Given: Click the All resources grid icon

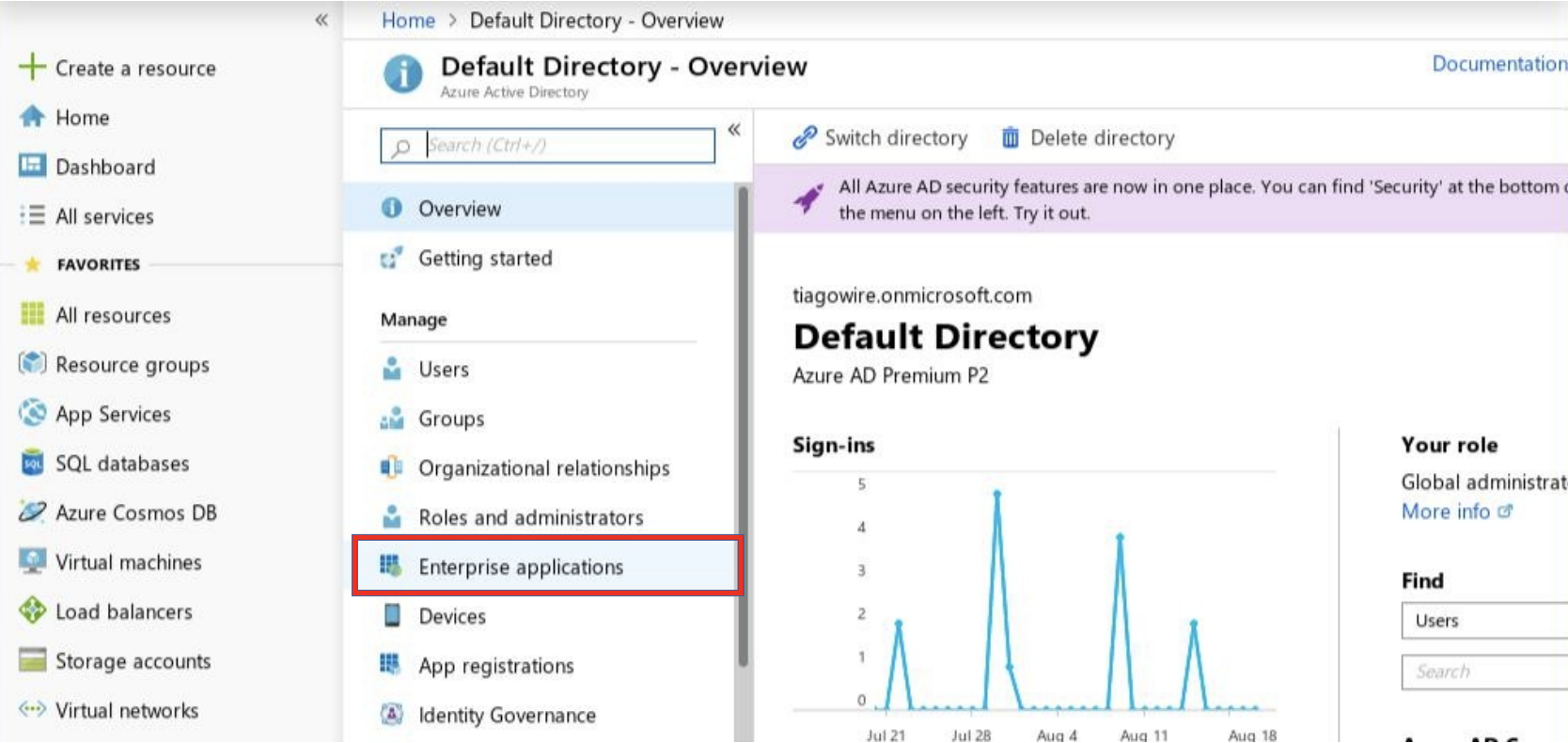Looking at the screenshot, I should [32, 314].
